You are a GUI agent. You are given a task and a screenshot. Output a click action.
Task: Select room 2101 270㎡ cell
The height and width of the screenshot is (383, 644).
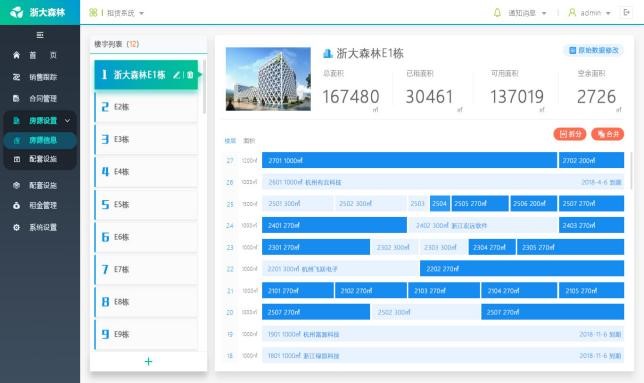[x=298, y=290]
